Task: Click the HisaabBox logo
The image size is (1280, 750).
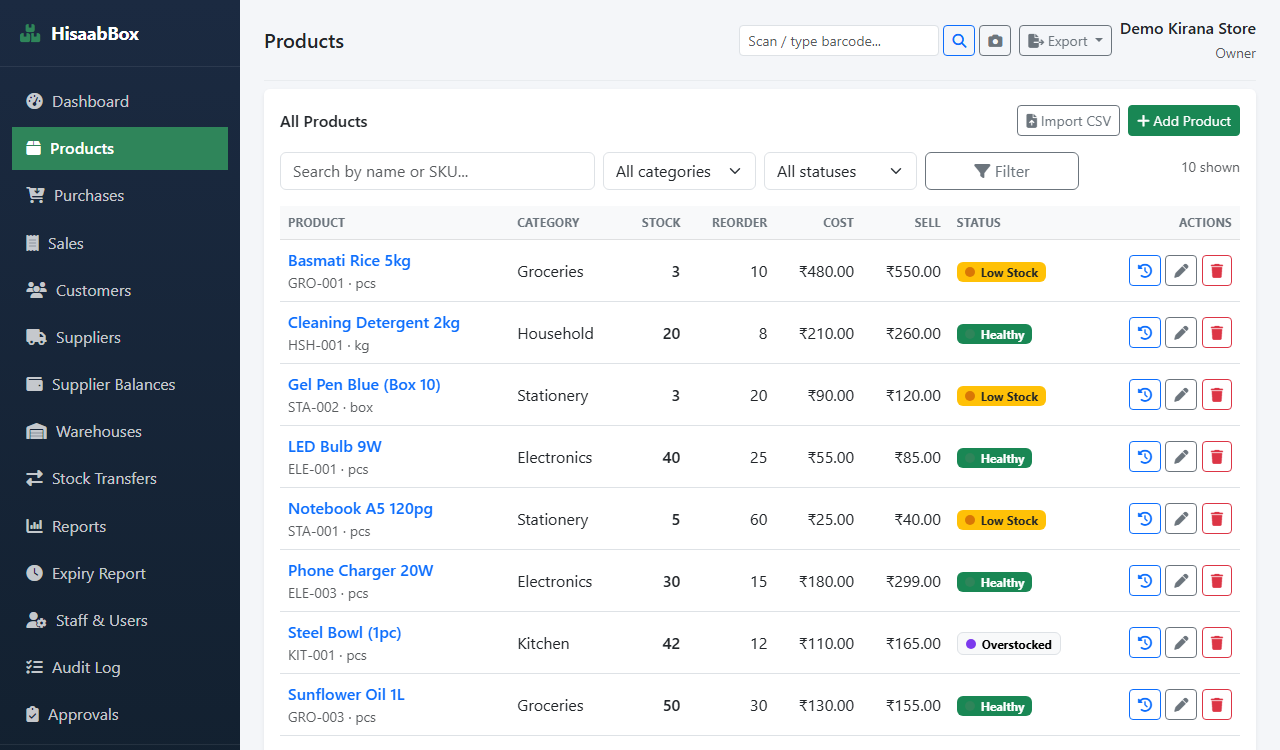Action: pos(80,33)
